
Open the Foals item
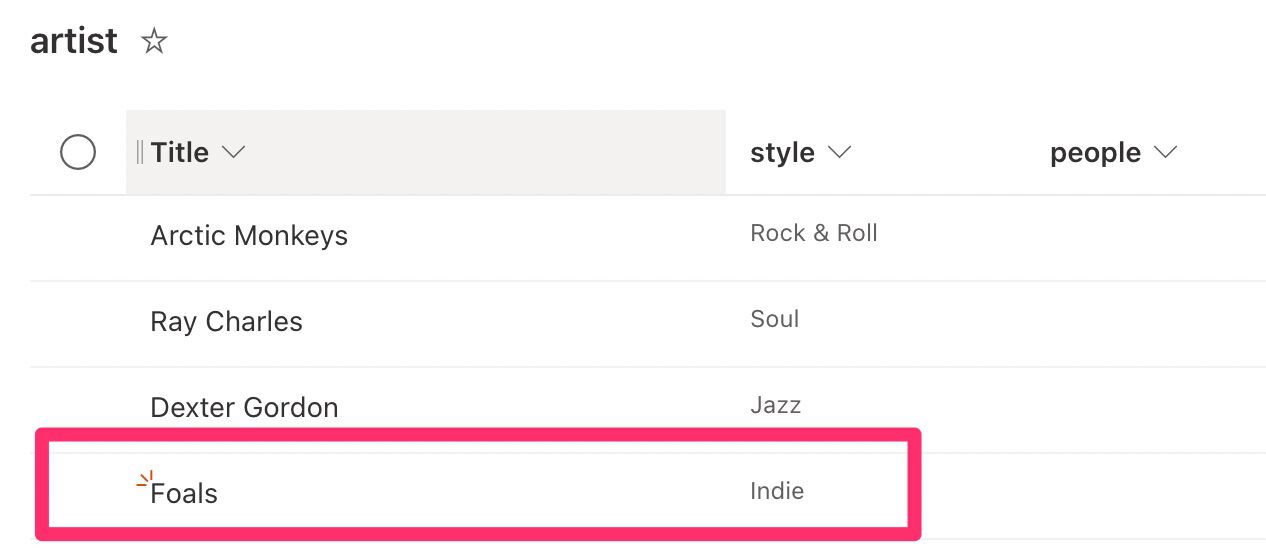(x=184, y=493)
